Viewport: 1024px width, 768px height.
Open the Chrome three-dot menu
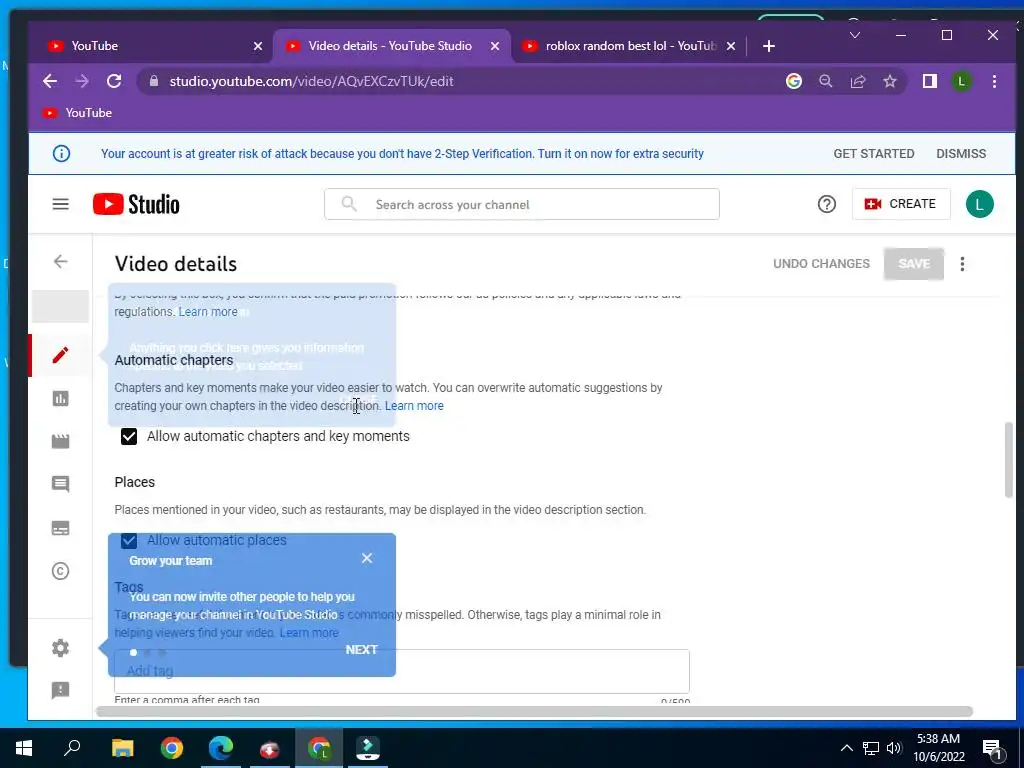(x=994, y=81)
